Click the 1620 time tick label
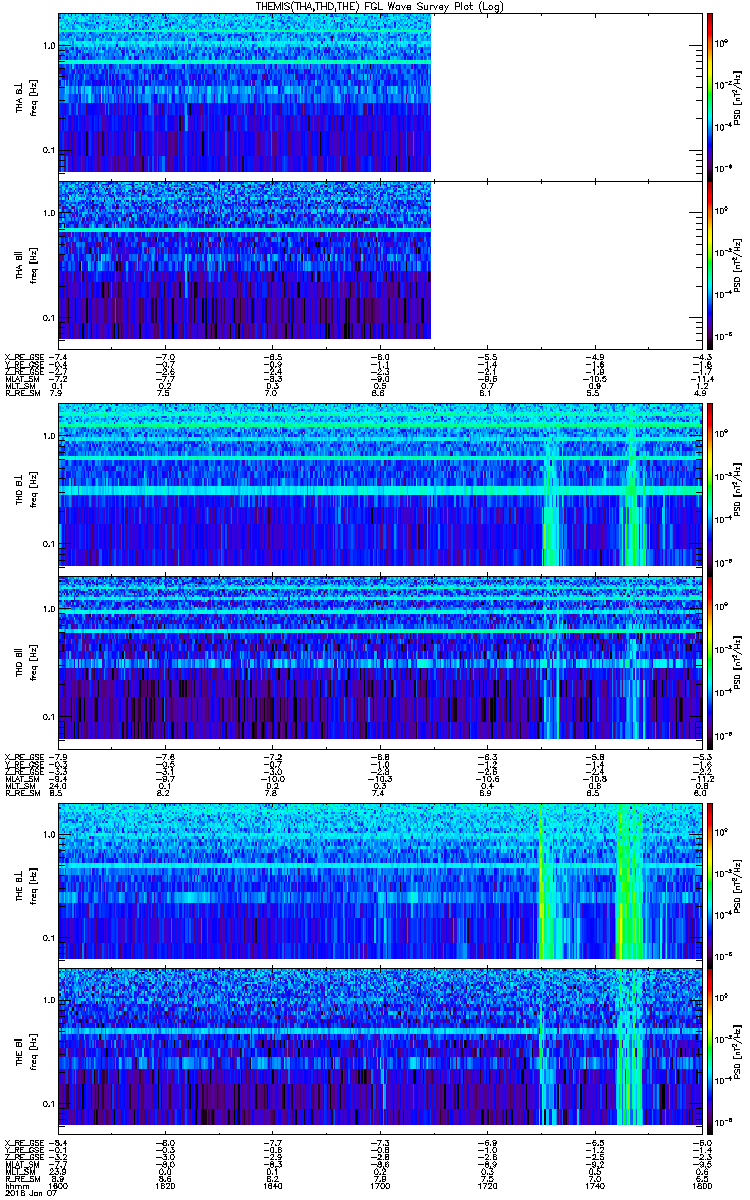 [x=167, y=1185]
